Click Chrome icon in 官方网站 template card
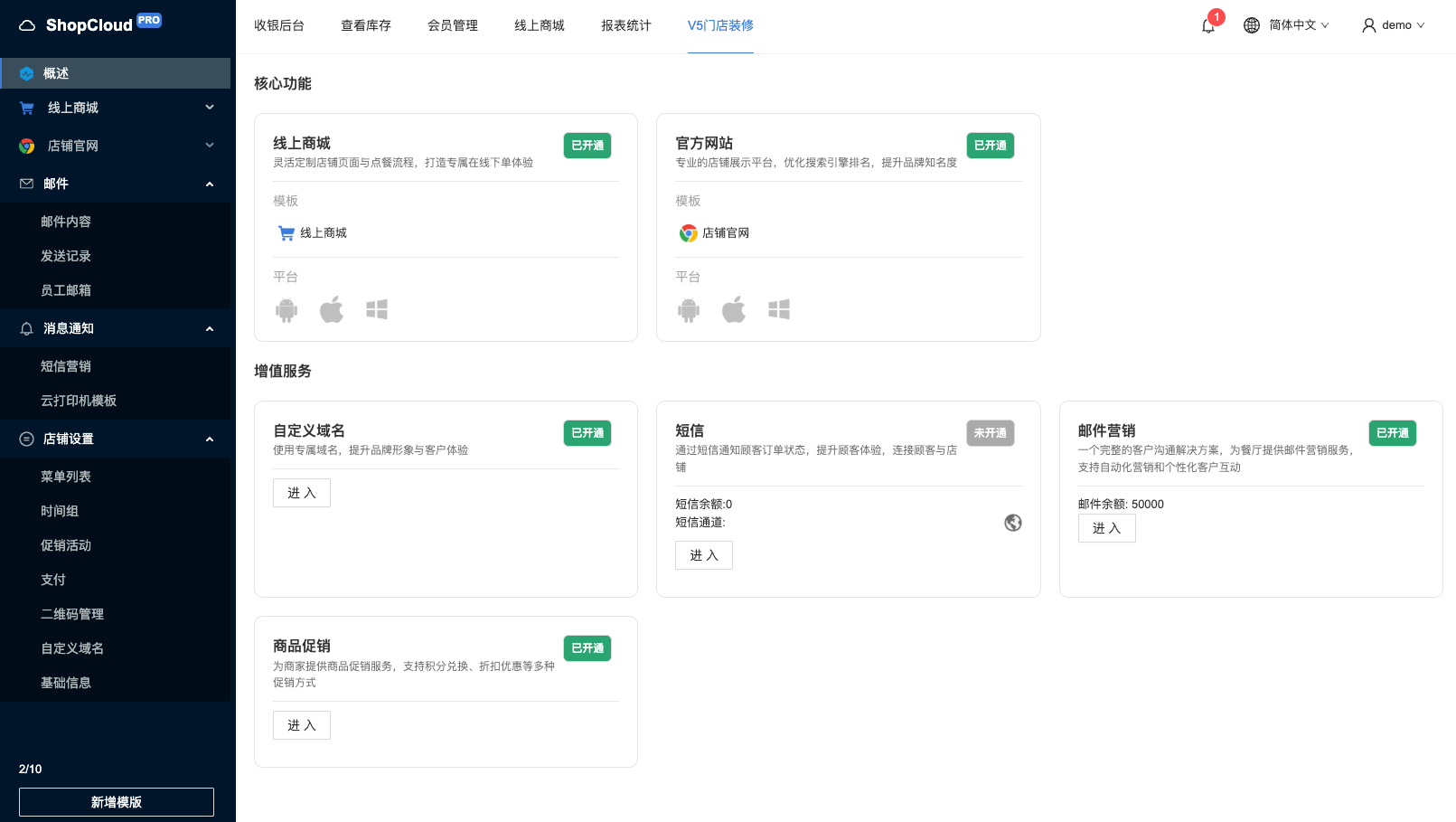This screenshot has height=822, width=1456. click(x=689, y=233)
